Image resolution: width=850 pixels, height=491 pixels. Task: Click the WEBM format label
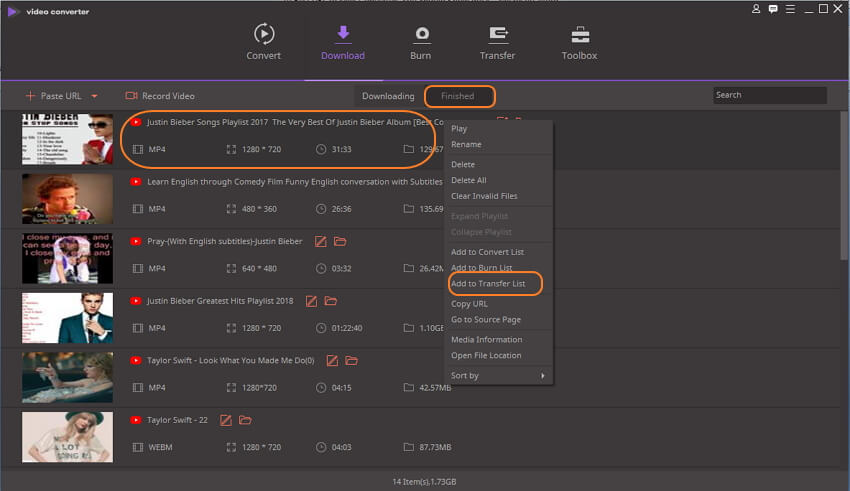click(160, 448)
